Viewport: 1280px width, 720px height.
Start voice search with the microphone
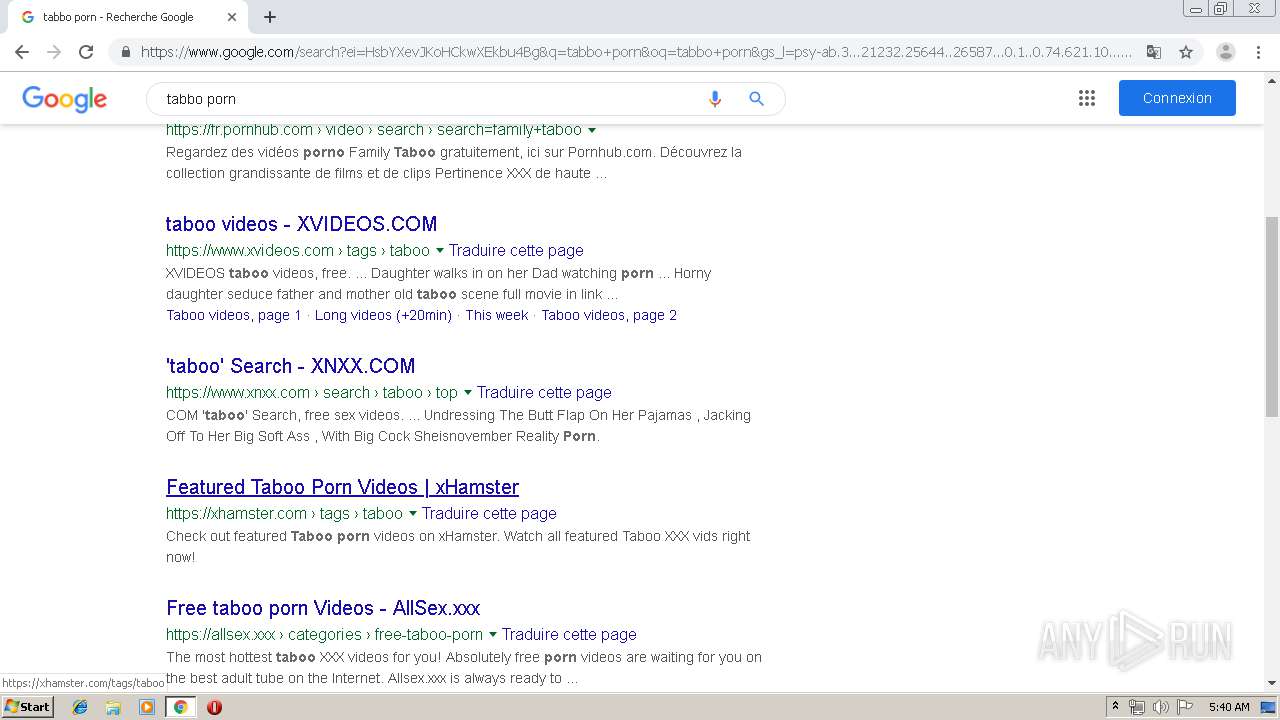coord(714,99)
